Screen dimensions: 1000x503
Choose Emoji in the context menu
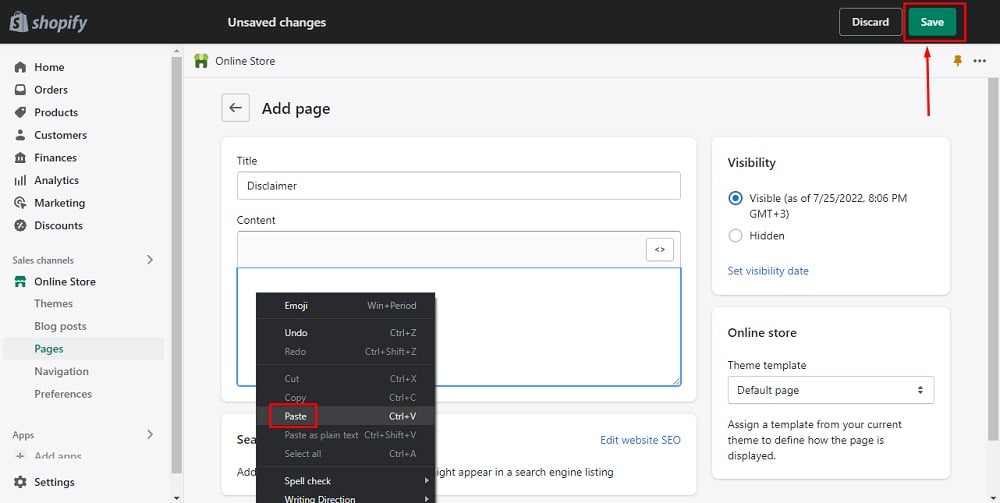(346, 305)
